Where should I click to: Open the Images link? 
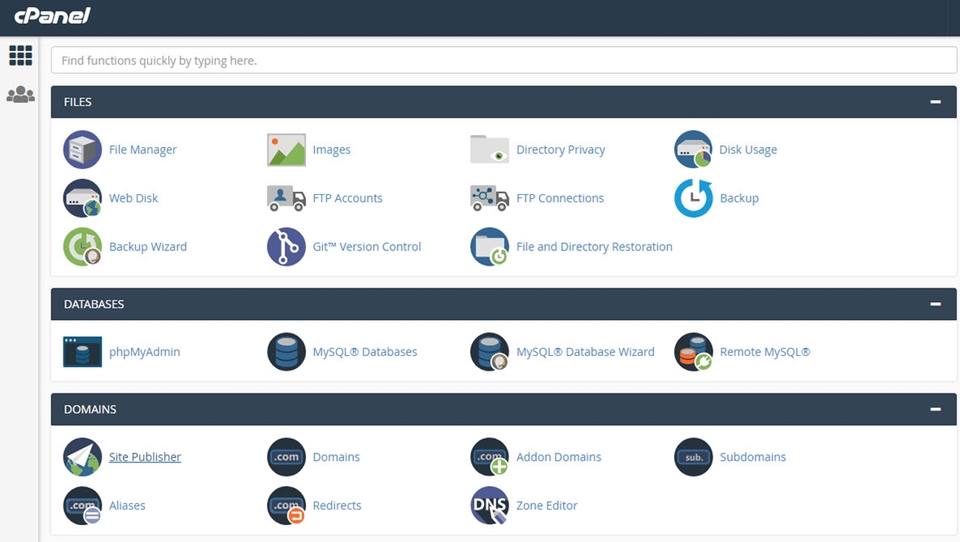pos(331,149)
